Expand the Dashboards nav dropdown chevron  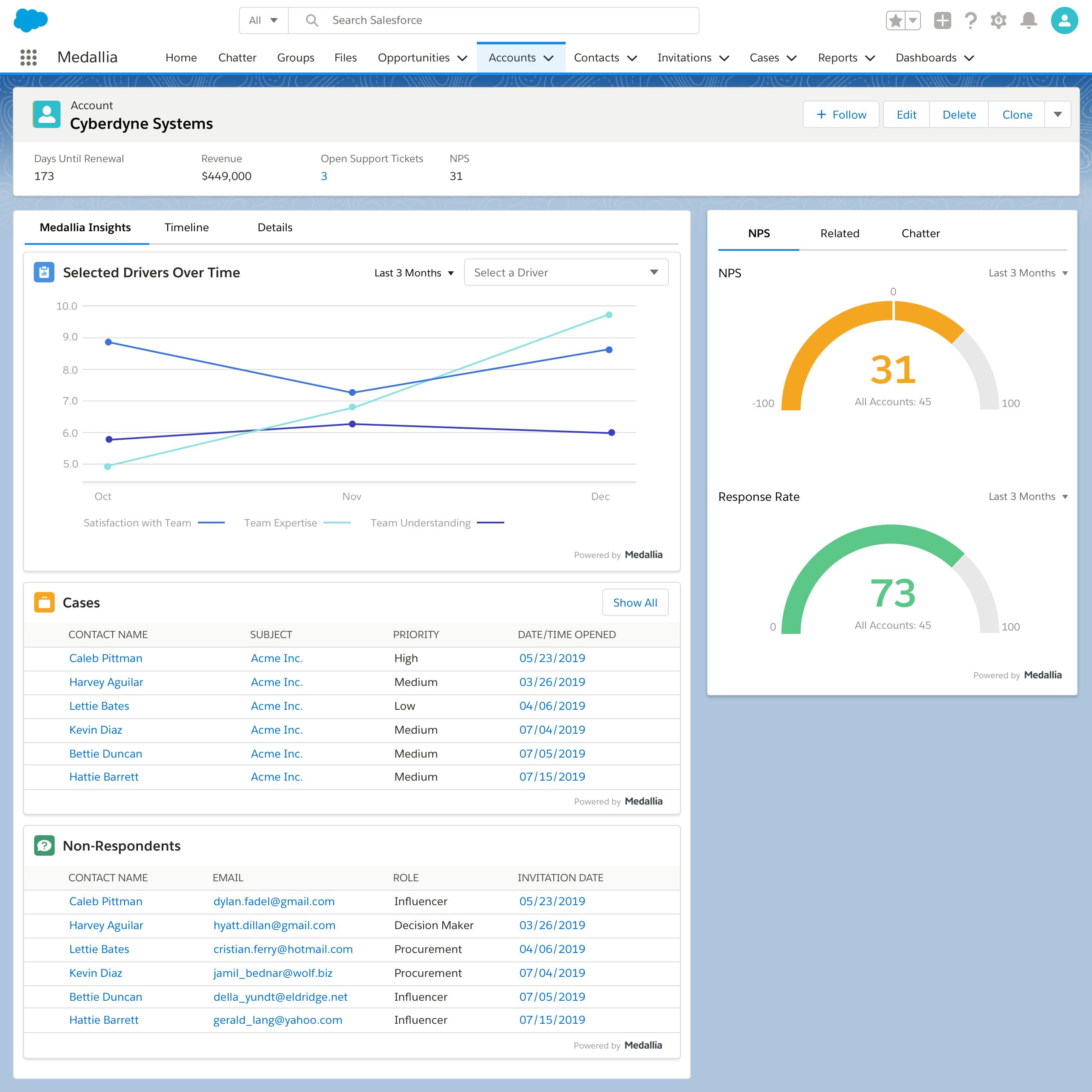click(x=969, y=58)
